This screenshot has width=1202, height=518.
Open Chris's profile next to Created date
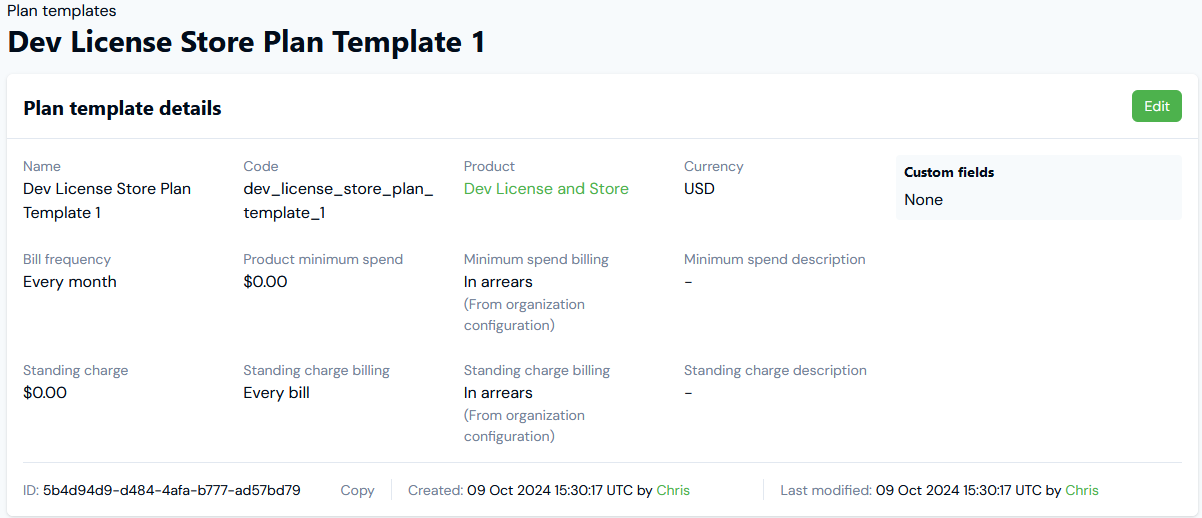point(673,490)
